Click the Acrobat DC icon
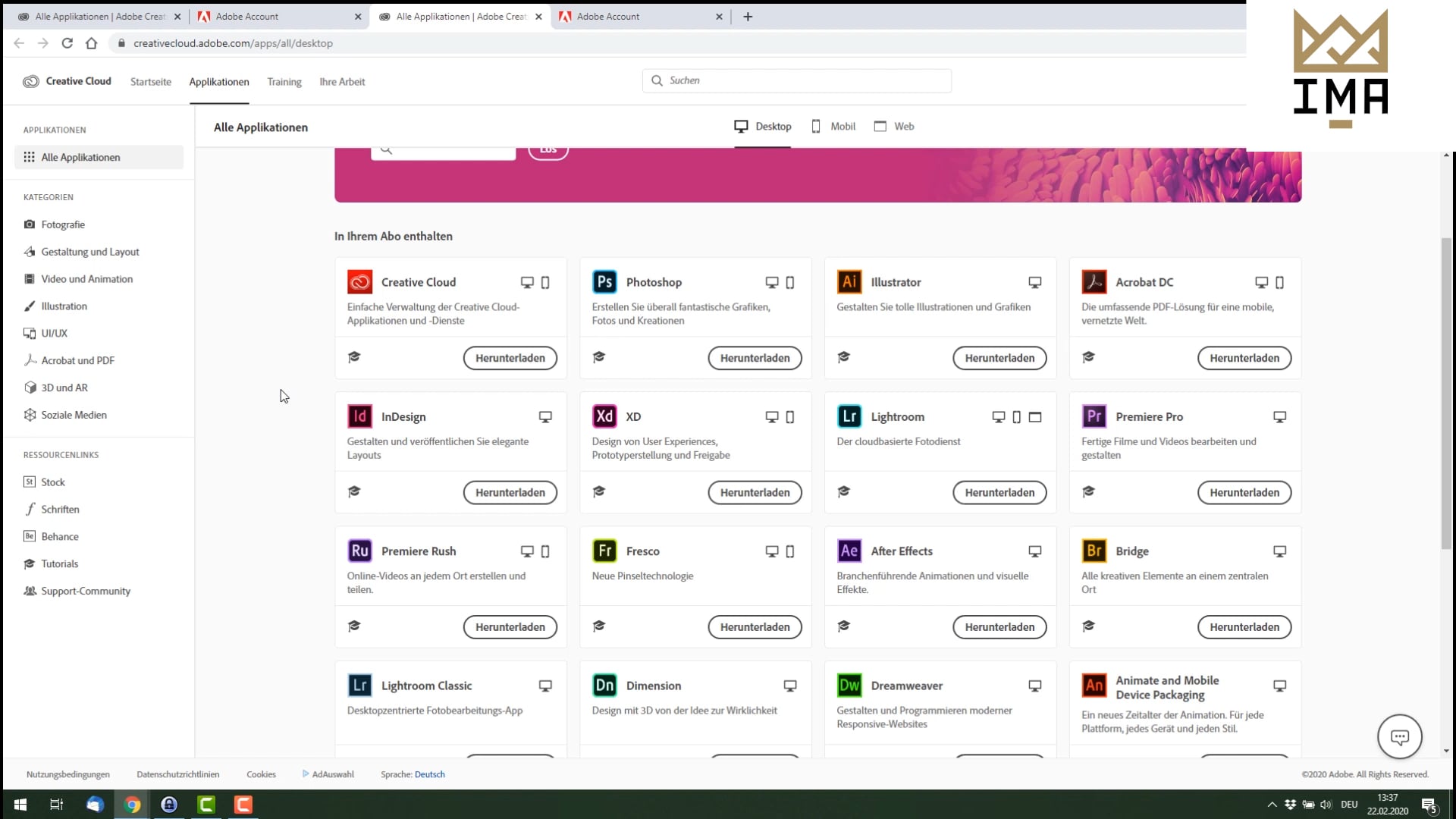 tap(1094, 282)
